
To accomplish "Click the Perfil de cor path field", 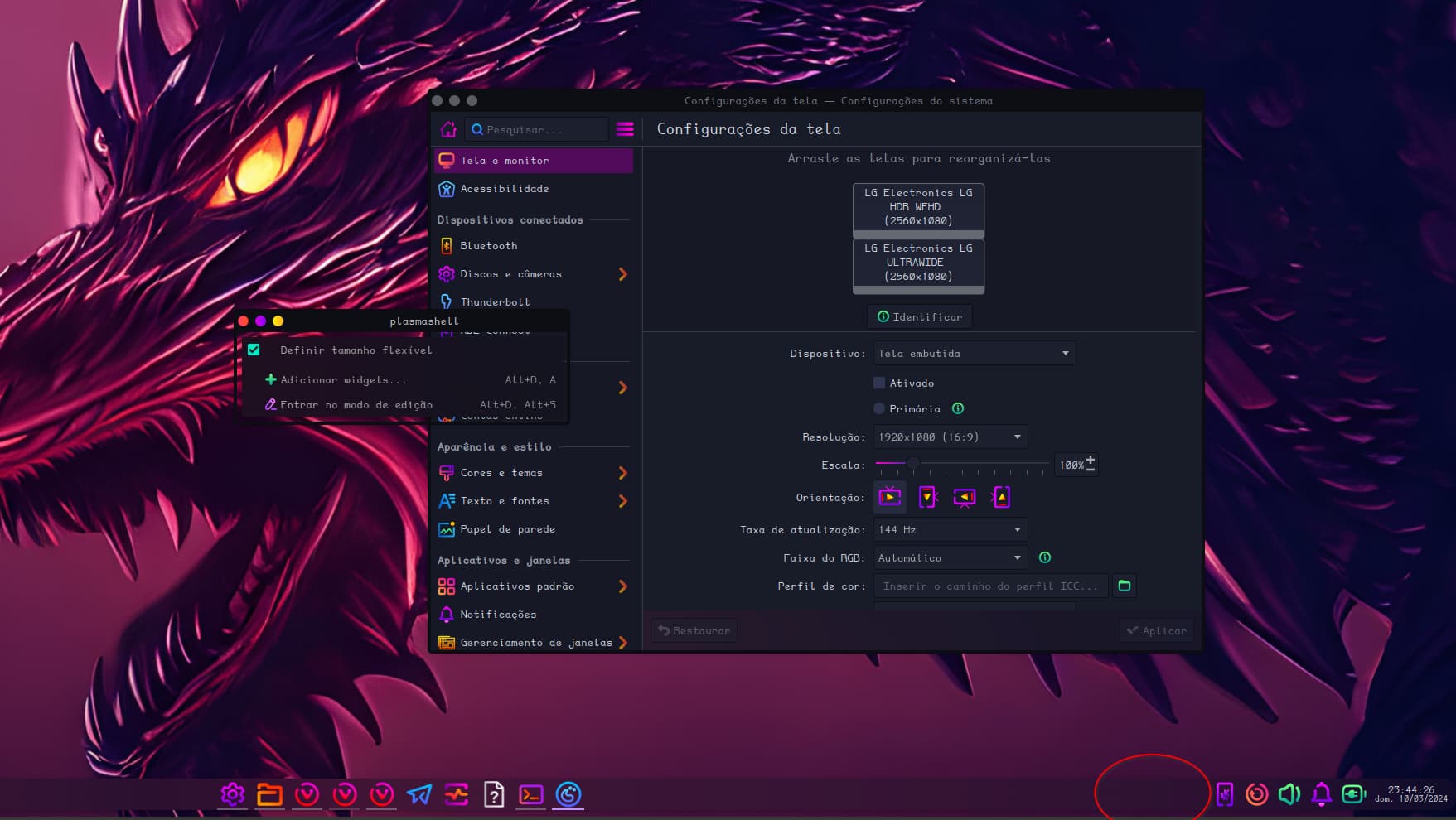I will [x=990, y=586].
